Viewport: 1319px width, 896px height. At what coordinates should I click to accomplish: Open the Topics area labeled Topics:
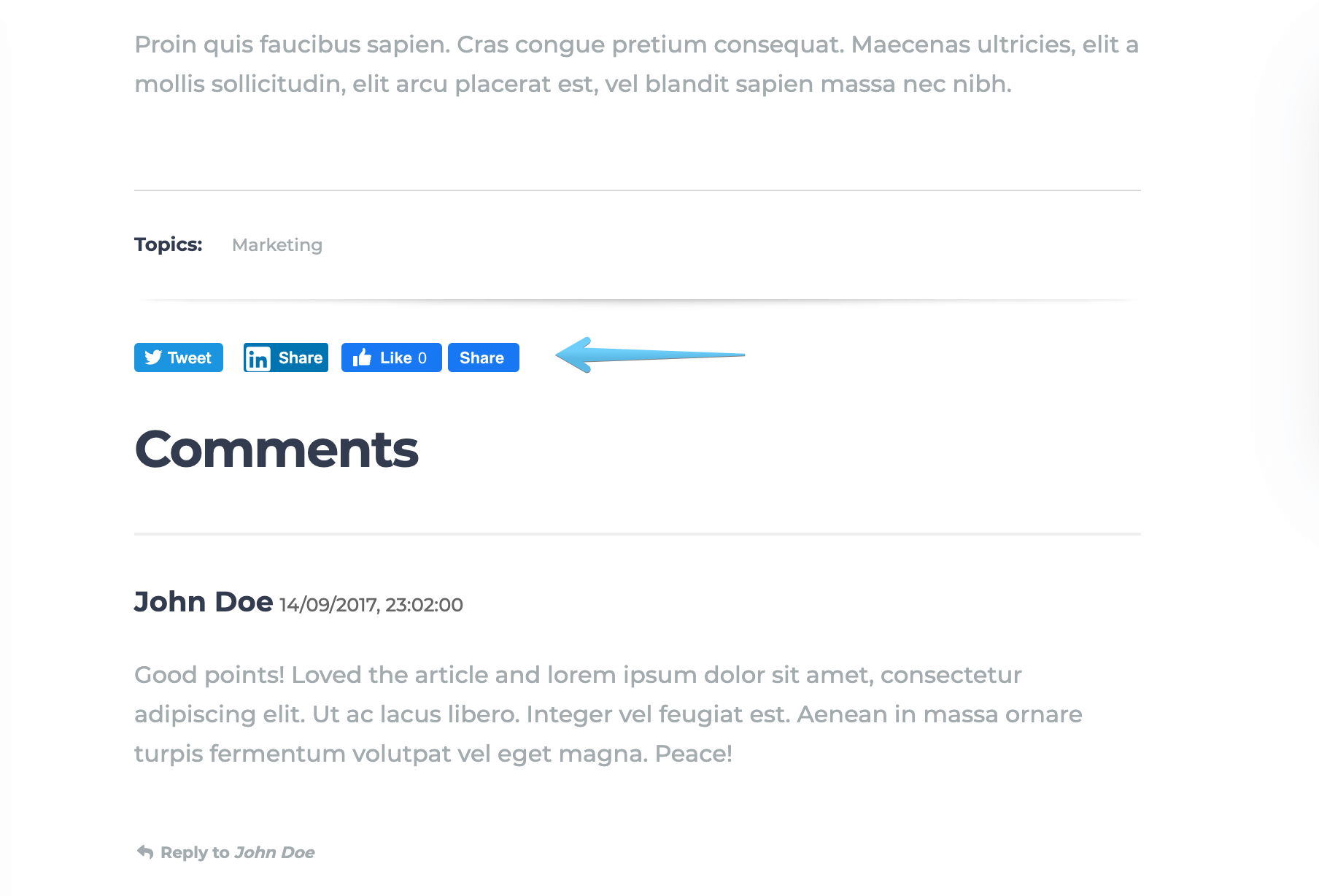pos(168,244)
